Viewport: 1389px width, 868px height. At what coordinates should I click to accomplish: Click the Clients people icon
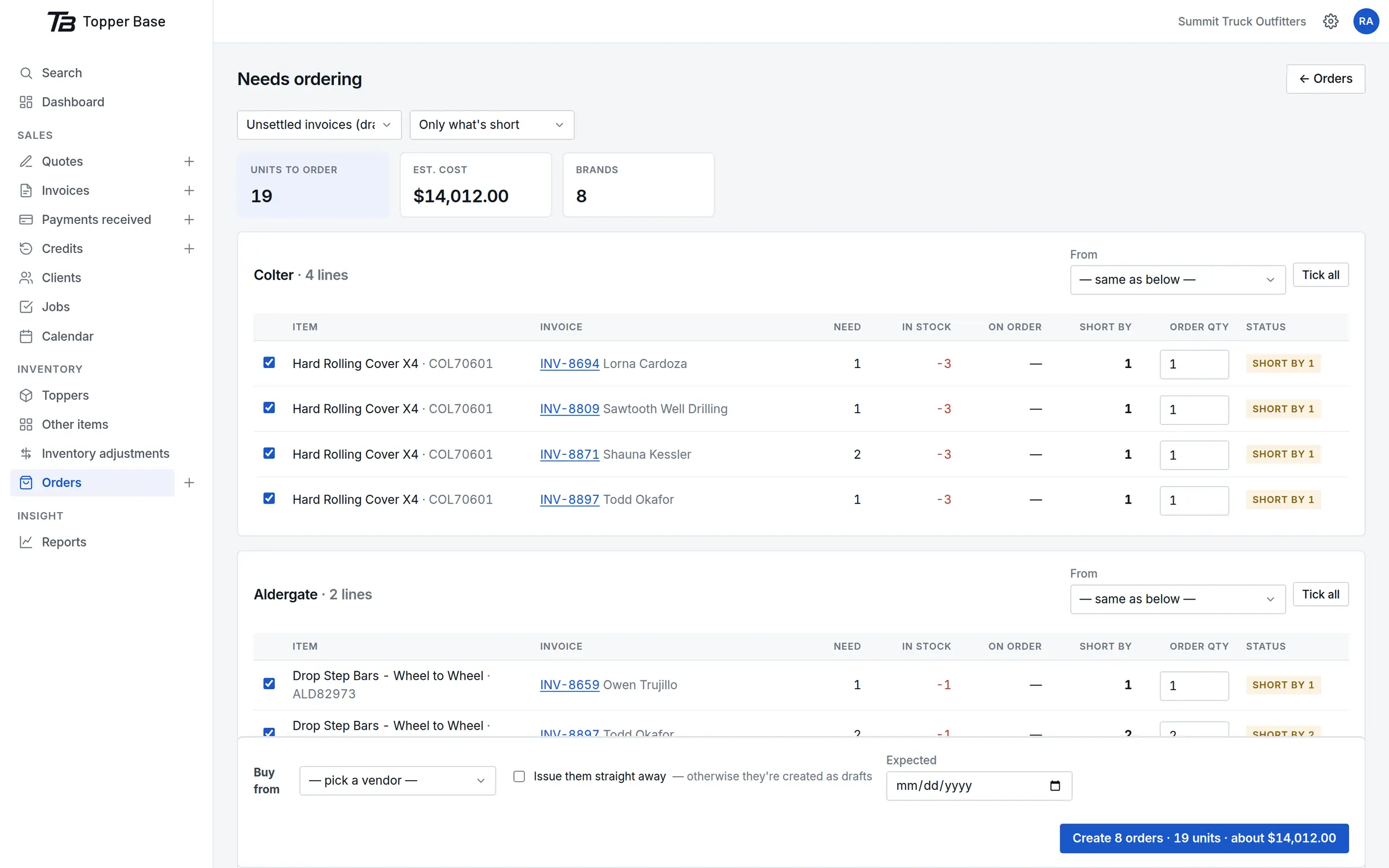click(x=26, y=278)
